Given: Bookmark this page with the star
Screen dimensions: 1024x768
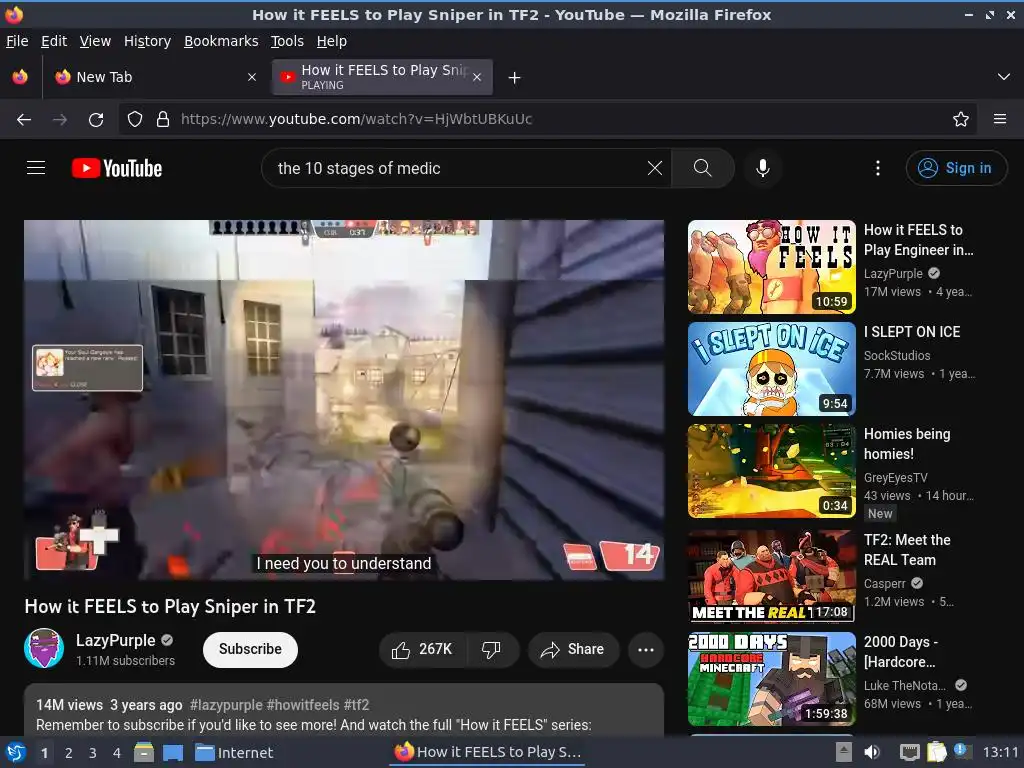Looking at the screenshot, I should pos(960,120).
